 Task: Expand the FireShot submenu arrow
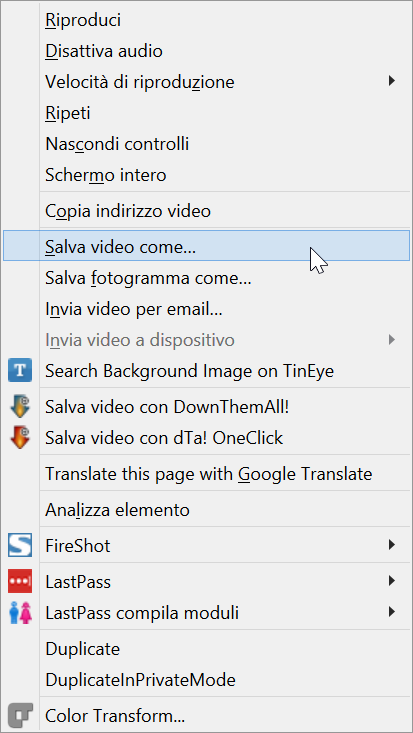[x=392, y=545]
